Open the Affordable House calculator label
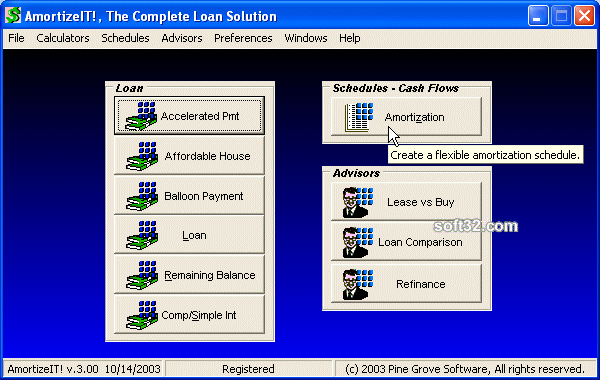 207,156
